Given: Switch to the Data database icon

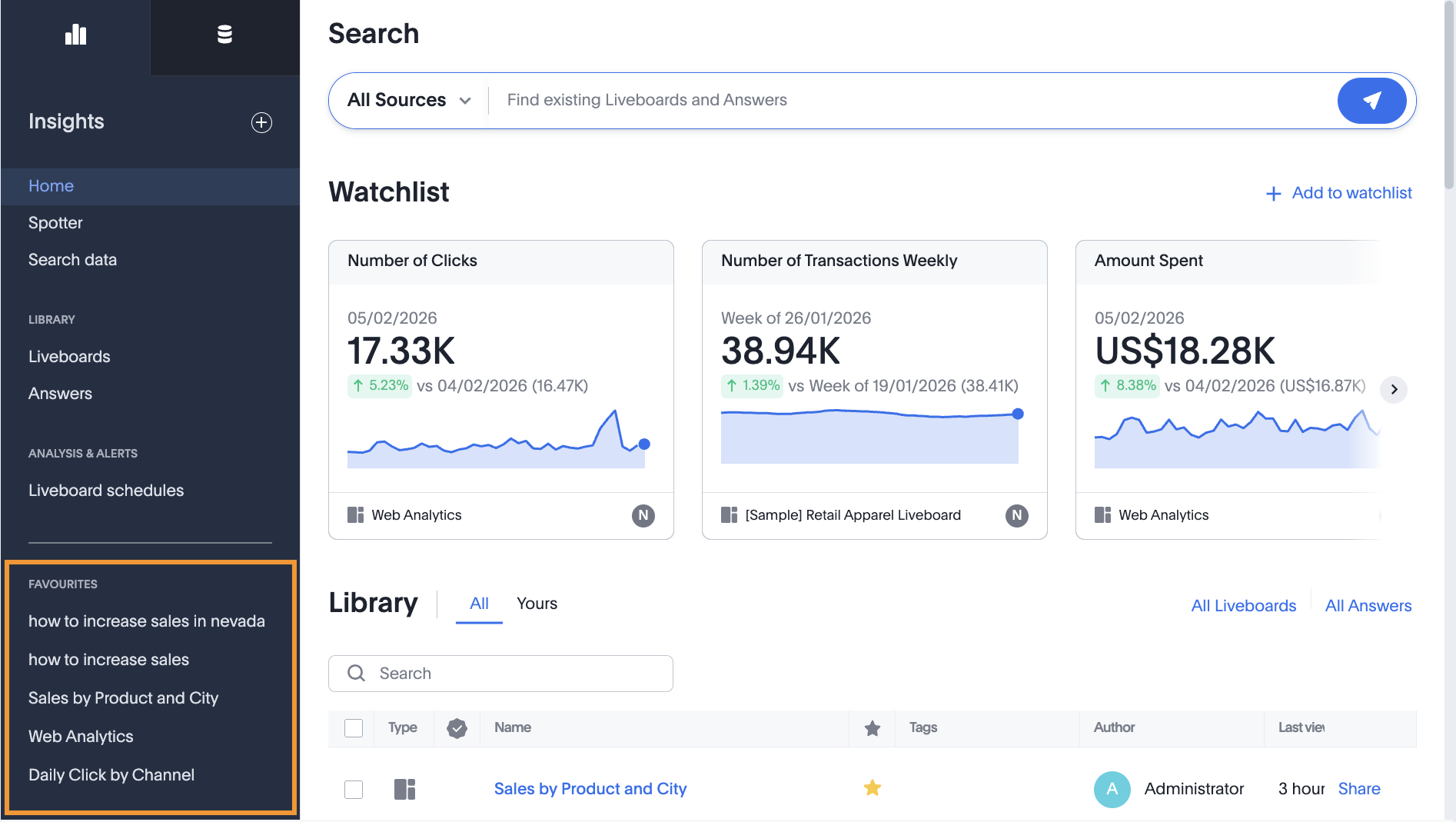Looking at the screenshot, I should (x=224, y=35).
